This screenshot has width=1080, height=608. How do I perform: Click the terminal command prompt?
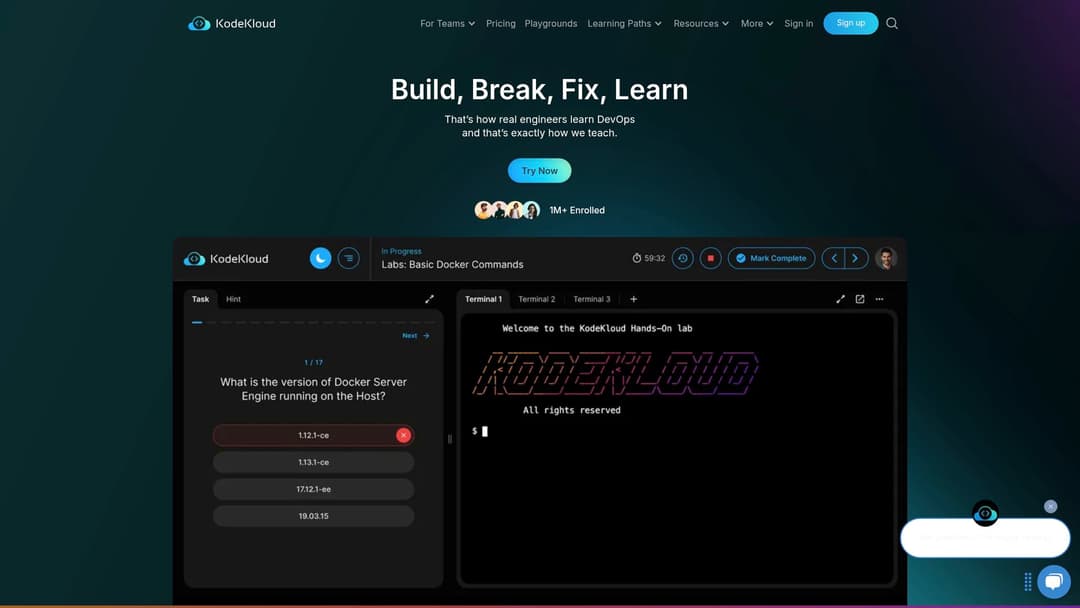479,431
